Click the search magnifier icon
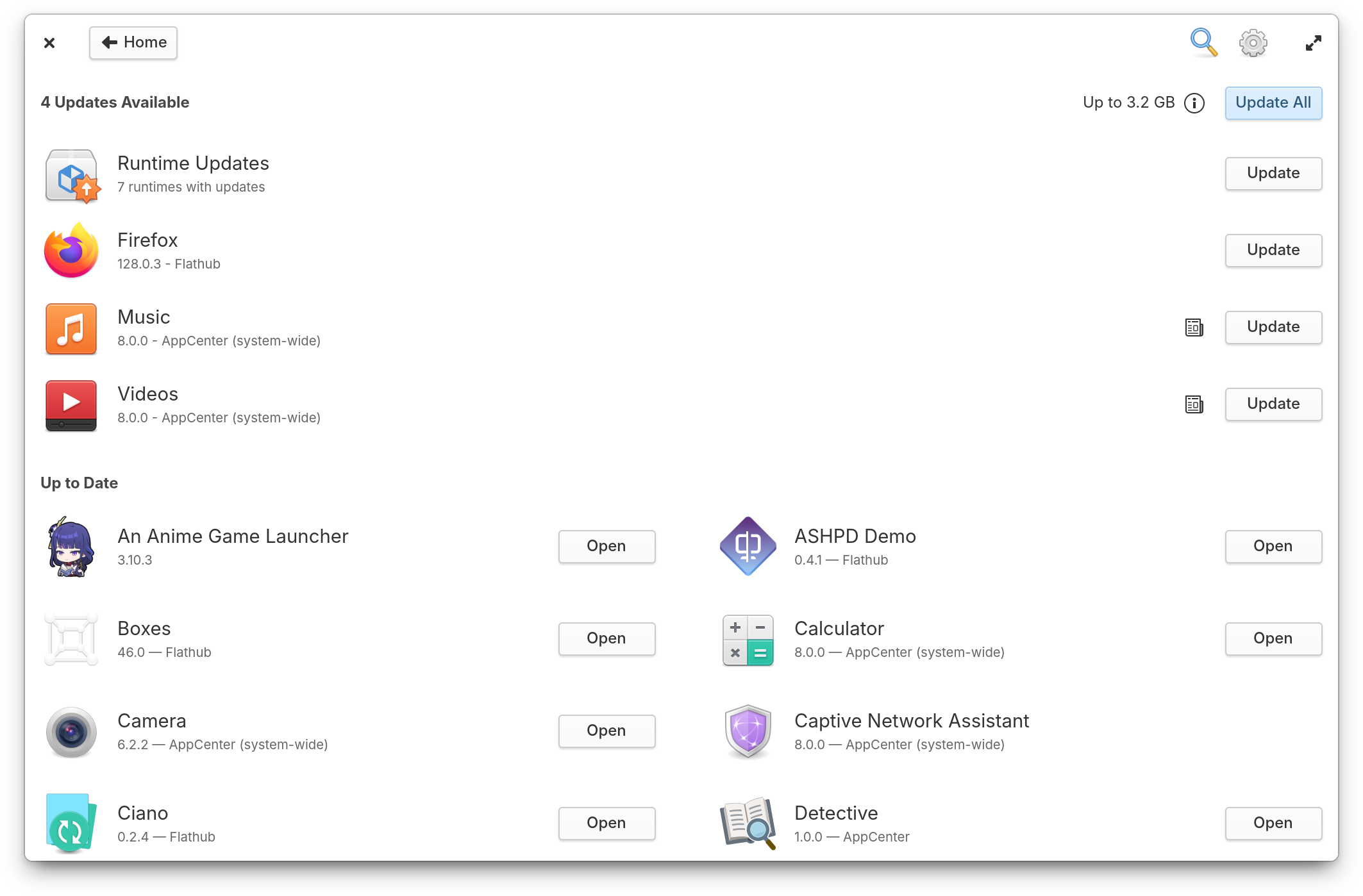 click(x=1203, y=42)
